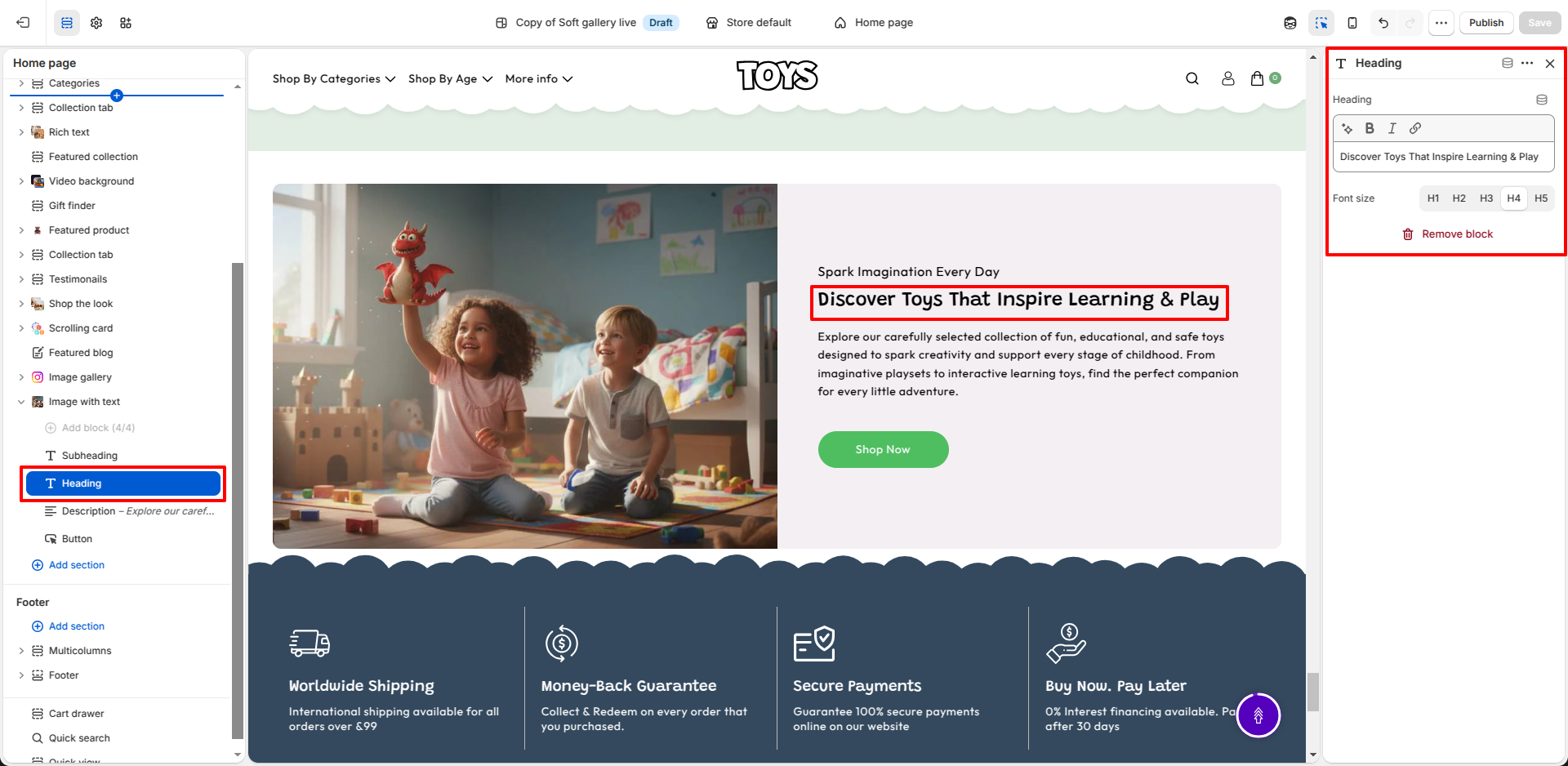Open the Store default market selector

point(749,23)
